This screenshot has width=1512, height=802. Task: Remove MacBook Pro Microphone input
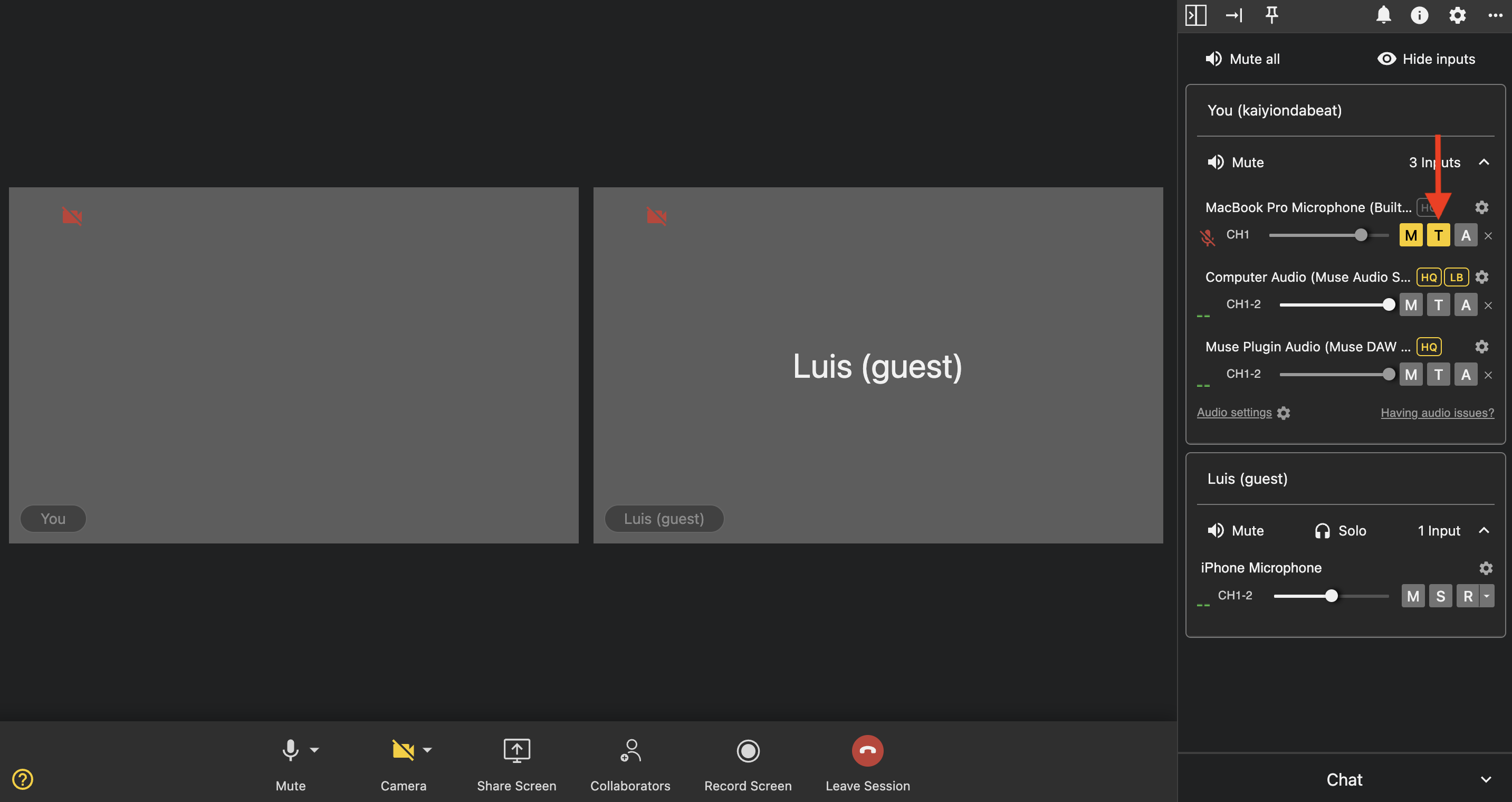coord(1488,236)
